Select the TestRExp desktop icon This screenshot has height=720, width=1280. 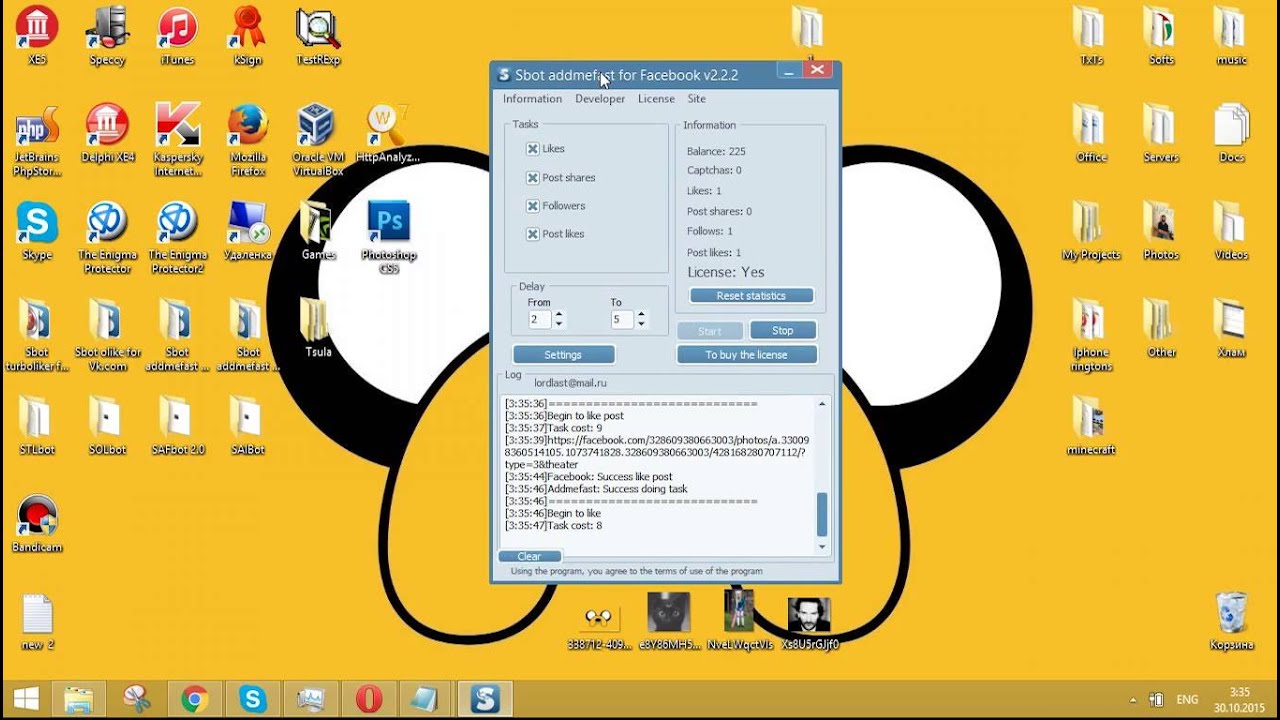click(x=318, y=35)
